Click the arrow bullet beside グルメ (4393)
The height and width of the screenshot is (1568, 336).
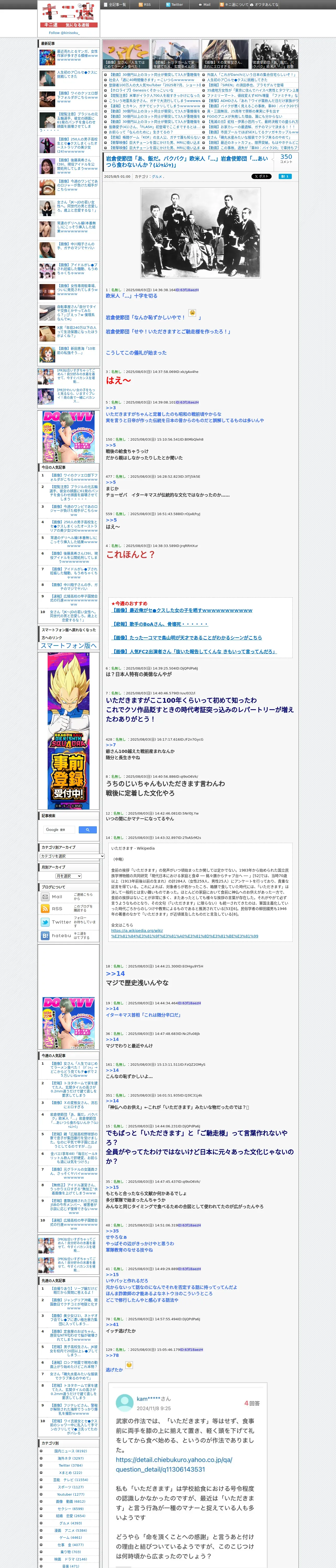coord(41,1523)
